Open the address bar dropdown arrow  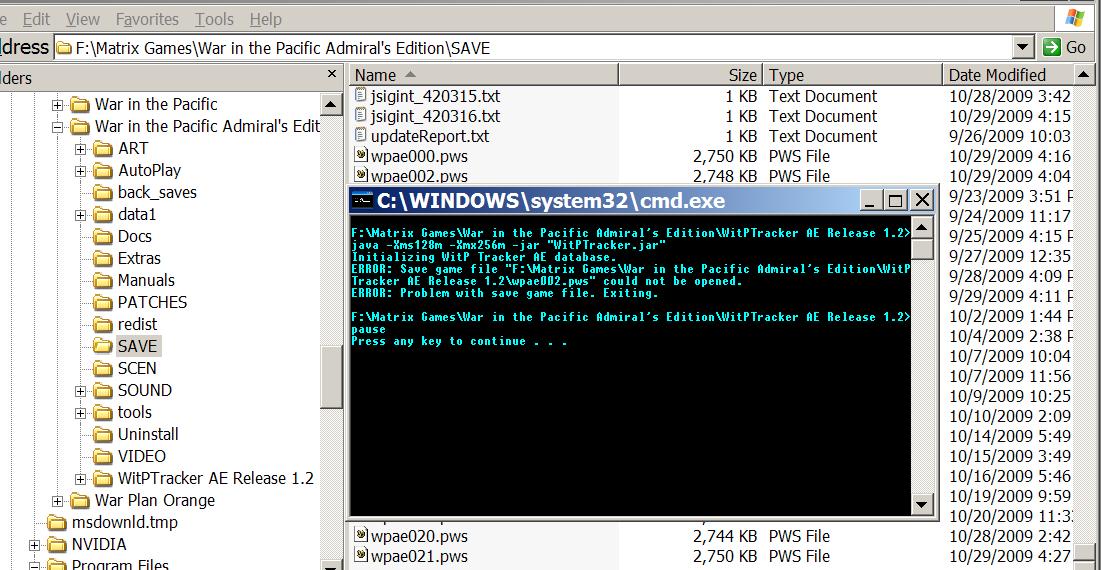(x=1024, y=48)
